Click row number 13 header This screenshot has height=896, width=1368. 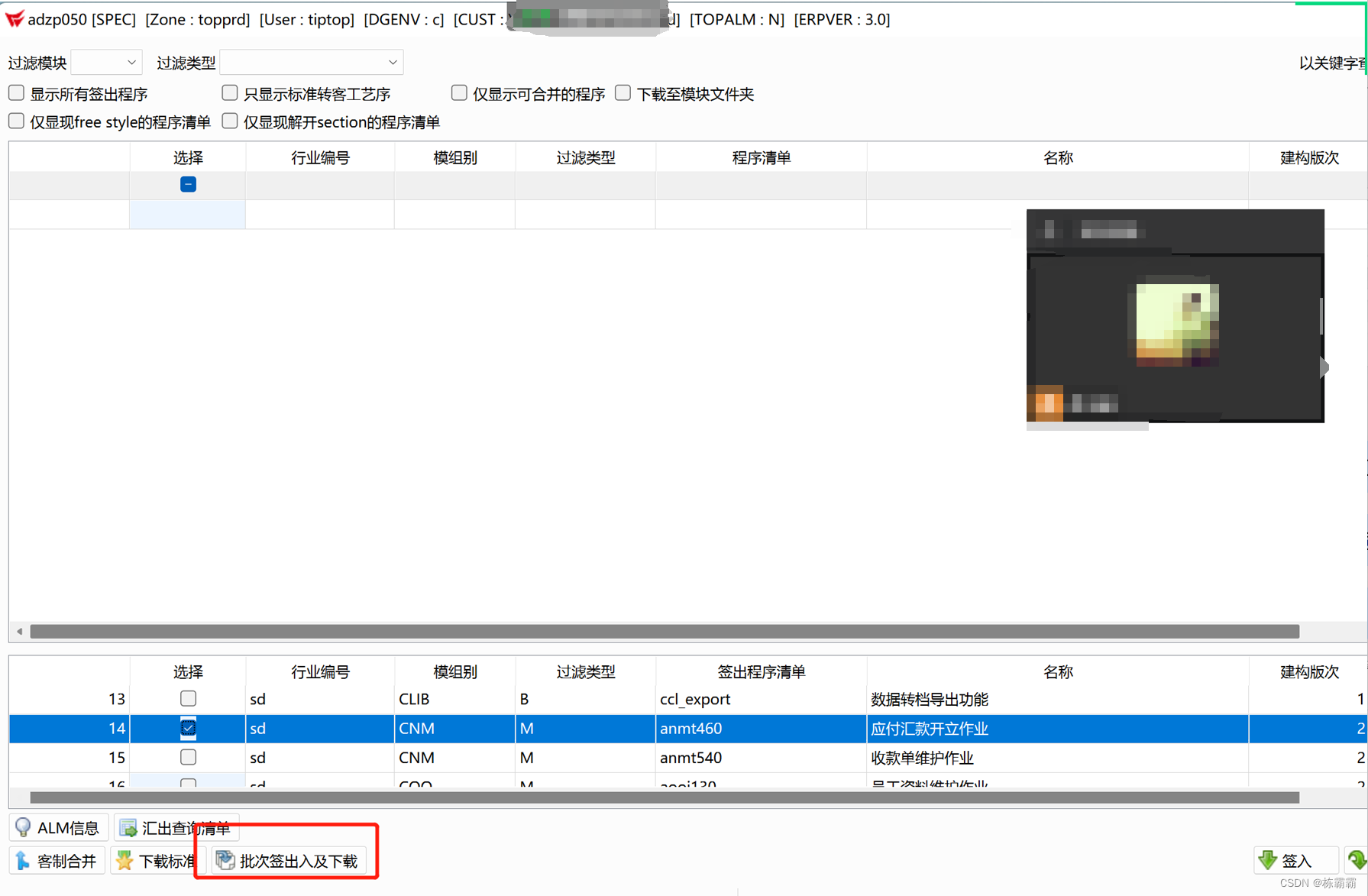(x=70, y=699)
